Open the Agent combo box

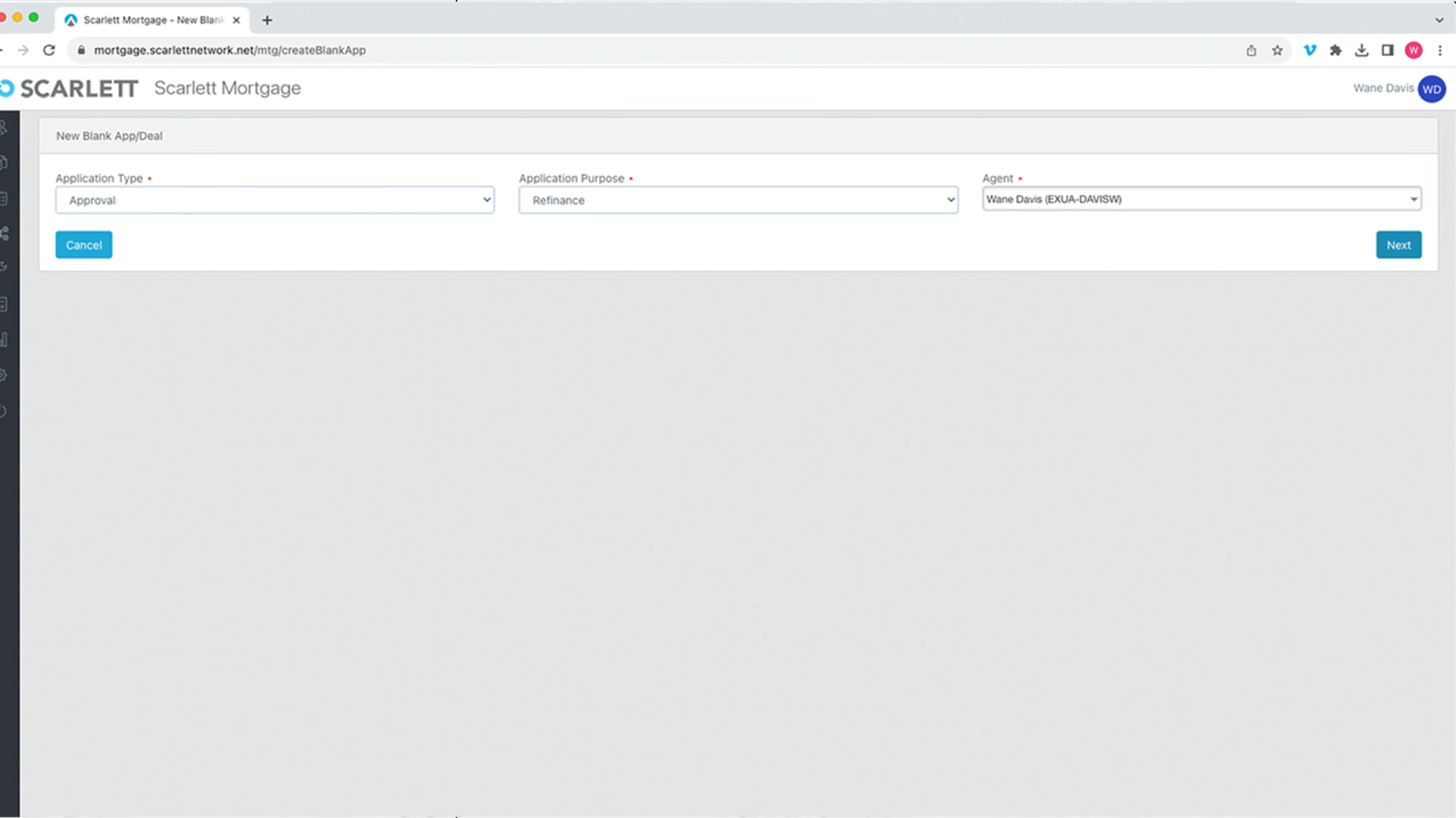[1201, 199]
